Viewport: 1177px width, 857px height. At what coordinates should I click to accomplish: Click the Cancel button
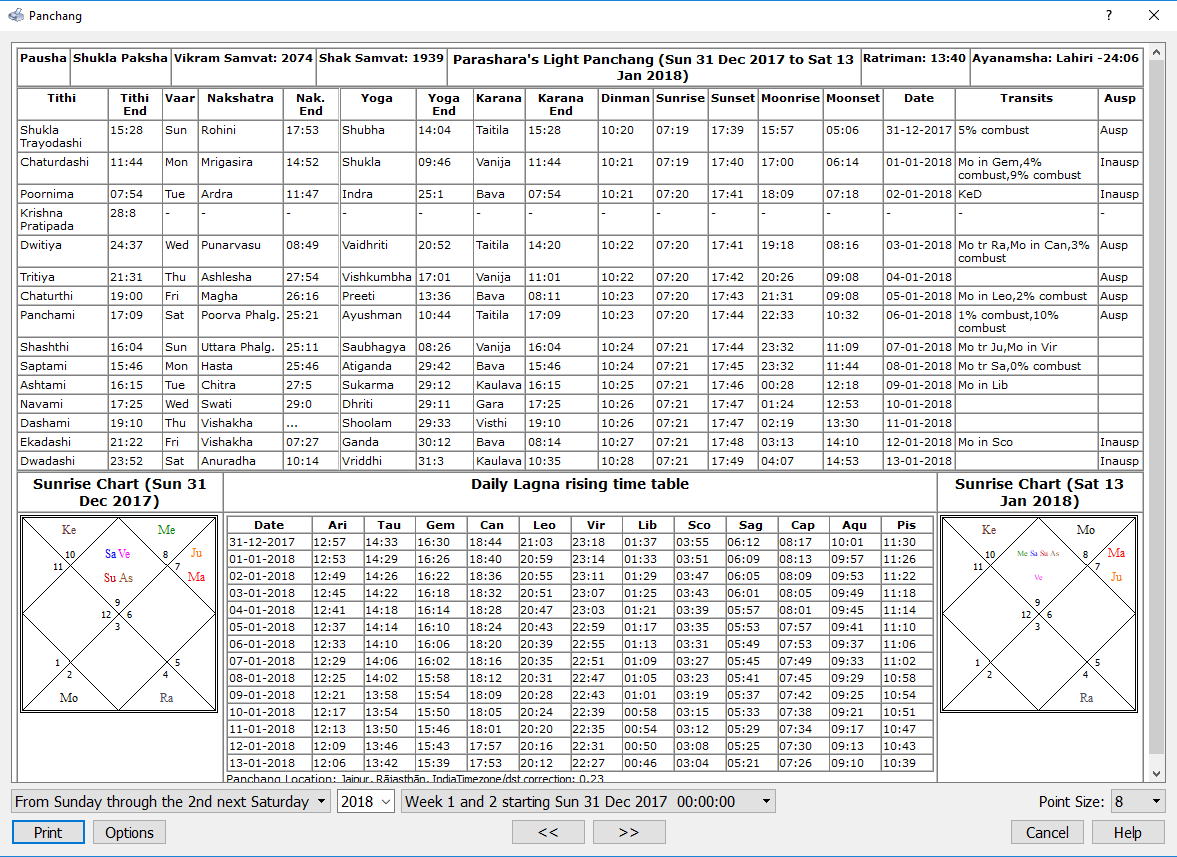(x=1047, y=832)
